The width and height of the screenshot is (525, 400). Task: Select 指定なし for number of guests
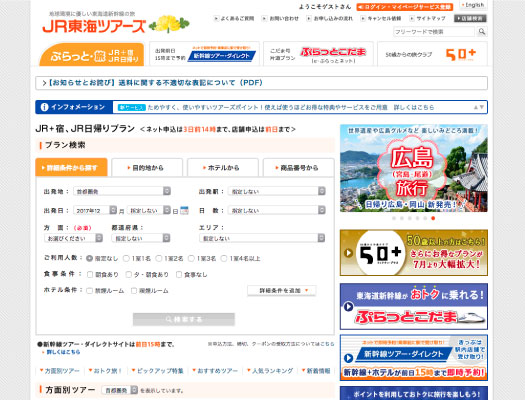click(x=89, y=258)
